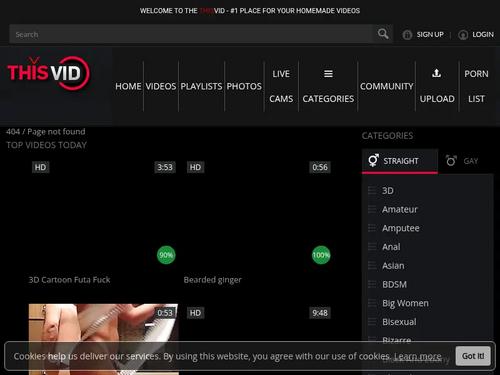Open the Videos menu item
This screenshot has width=500, height=375.
point(161,86)
